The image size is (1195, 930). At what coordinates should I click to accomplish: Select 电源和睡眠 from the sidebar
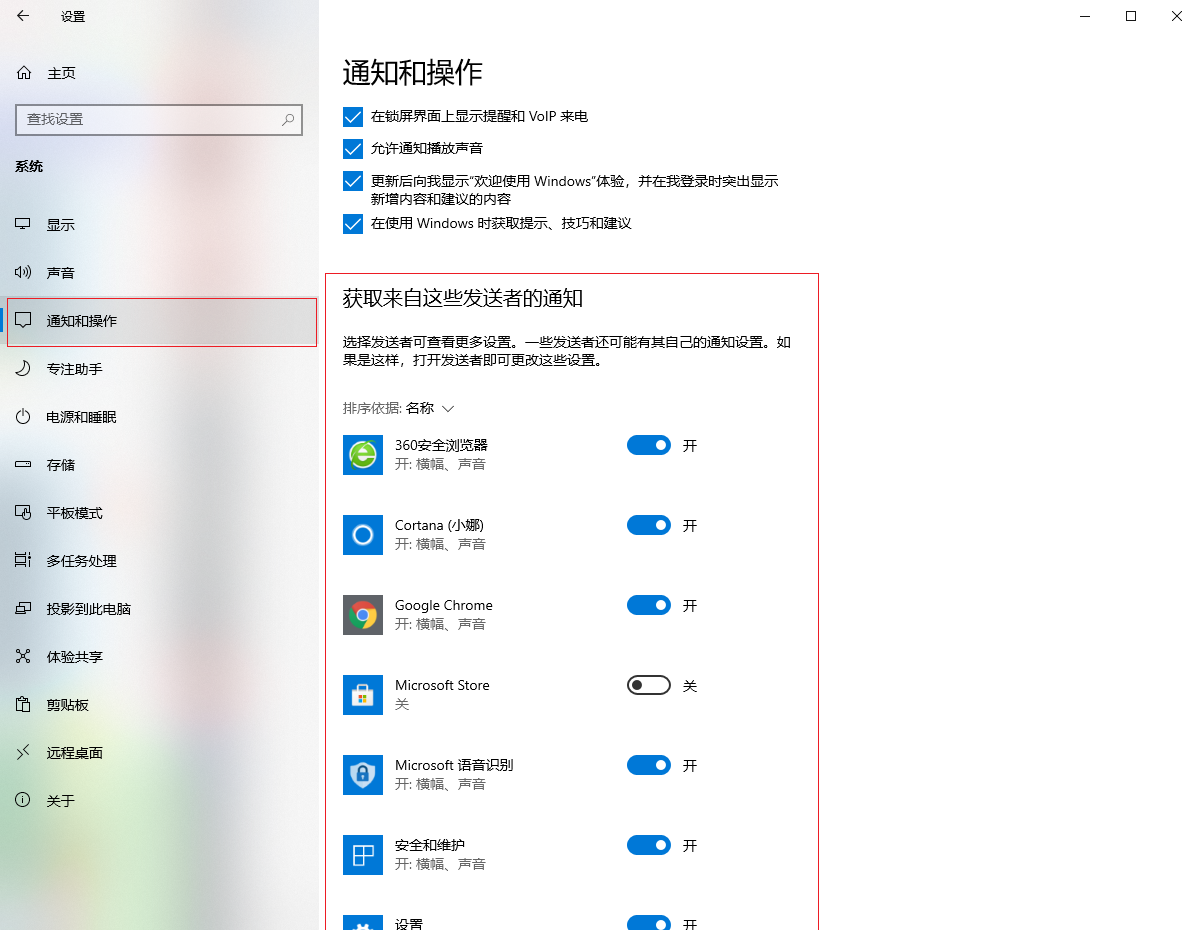81,417
